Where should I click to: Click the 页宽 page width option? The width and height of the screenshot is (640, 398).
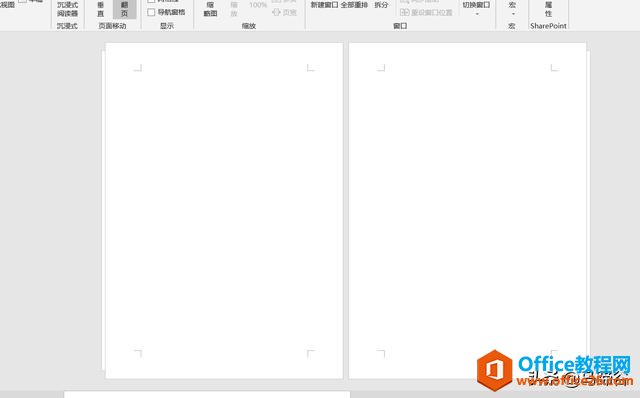tap(284, 13)
